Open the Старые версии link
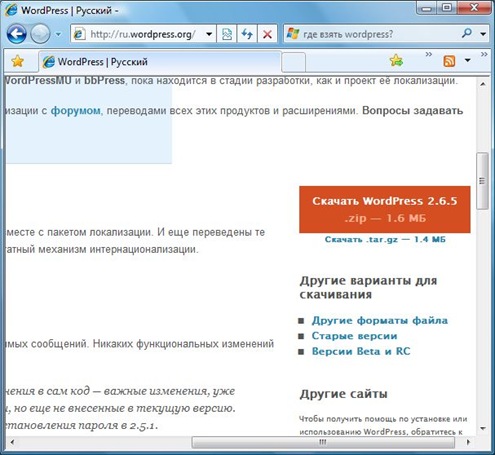The image size is (495, 455). pyautogui.click(x=354, y=336)
